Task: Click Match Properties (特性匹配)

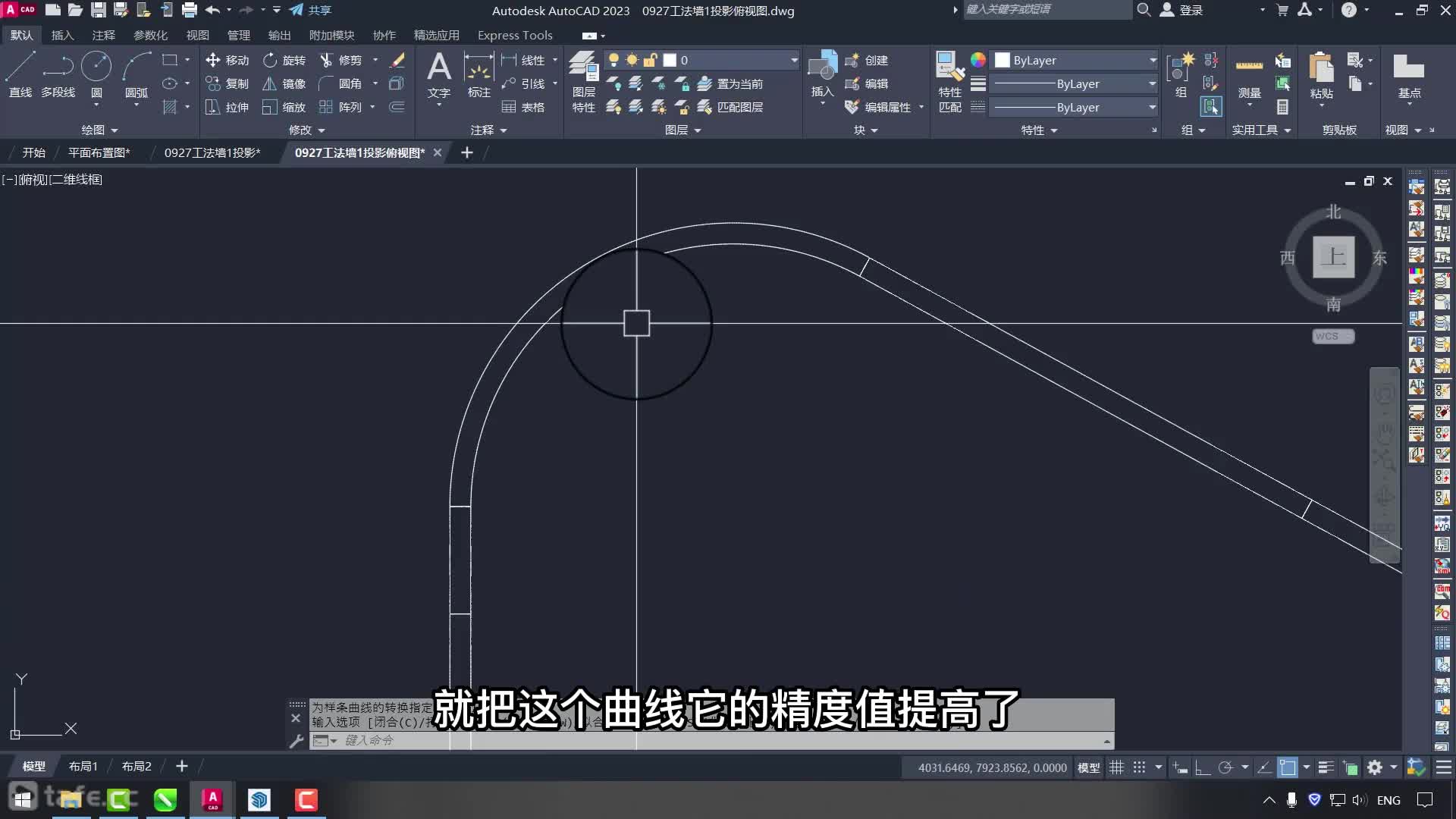Action: click(x=950, y=82)
